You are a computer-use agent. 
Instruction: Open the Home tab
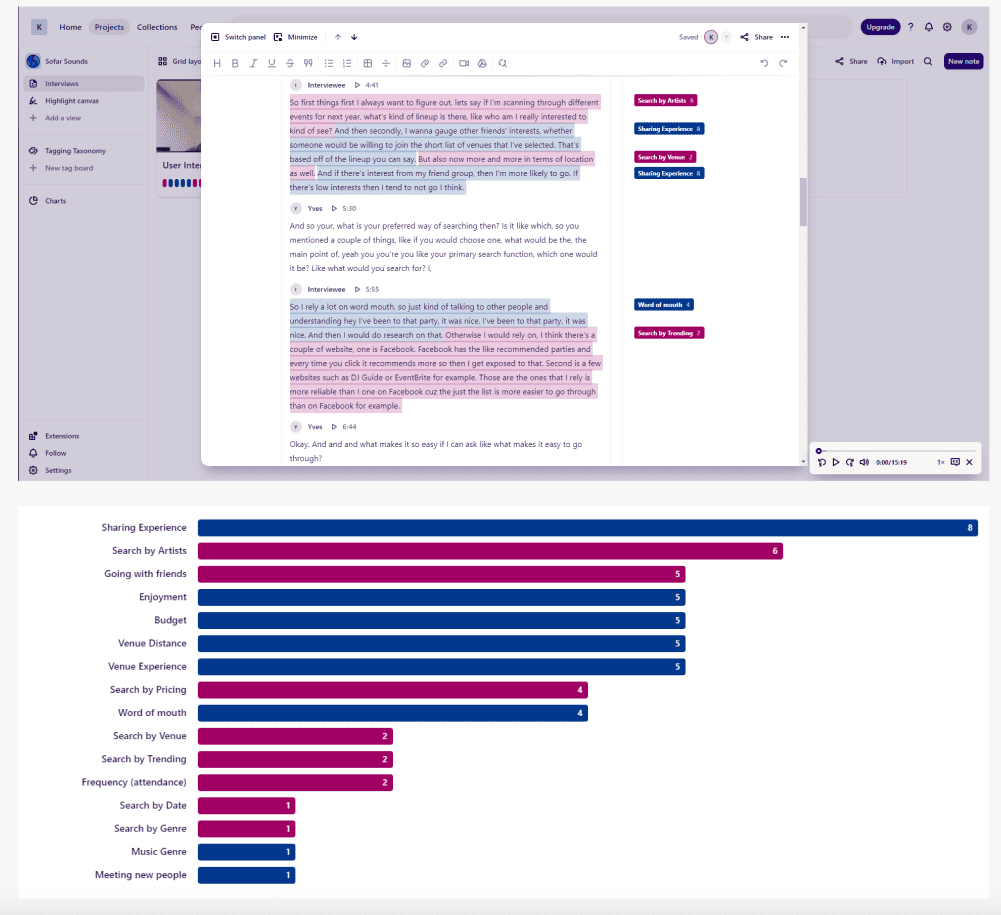[x=70, y=27]
